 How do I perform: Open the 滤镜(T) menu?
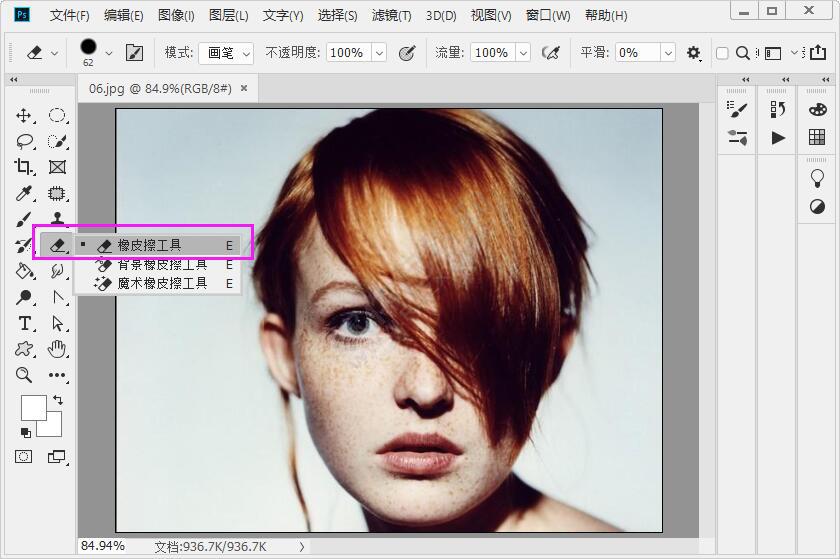[x=391, y=15]
